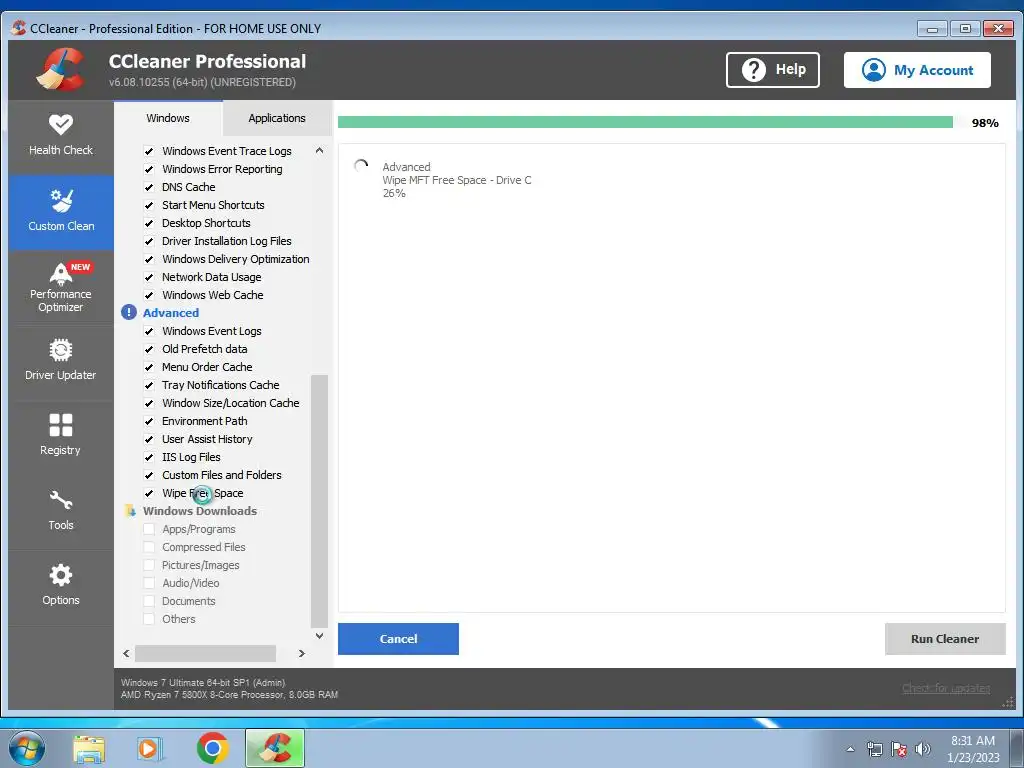Uncheck Windows Delivery Optimization
This screenshot has height=768, width=1024.
coord(149,259)
